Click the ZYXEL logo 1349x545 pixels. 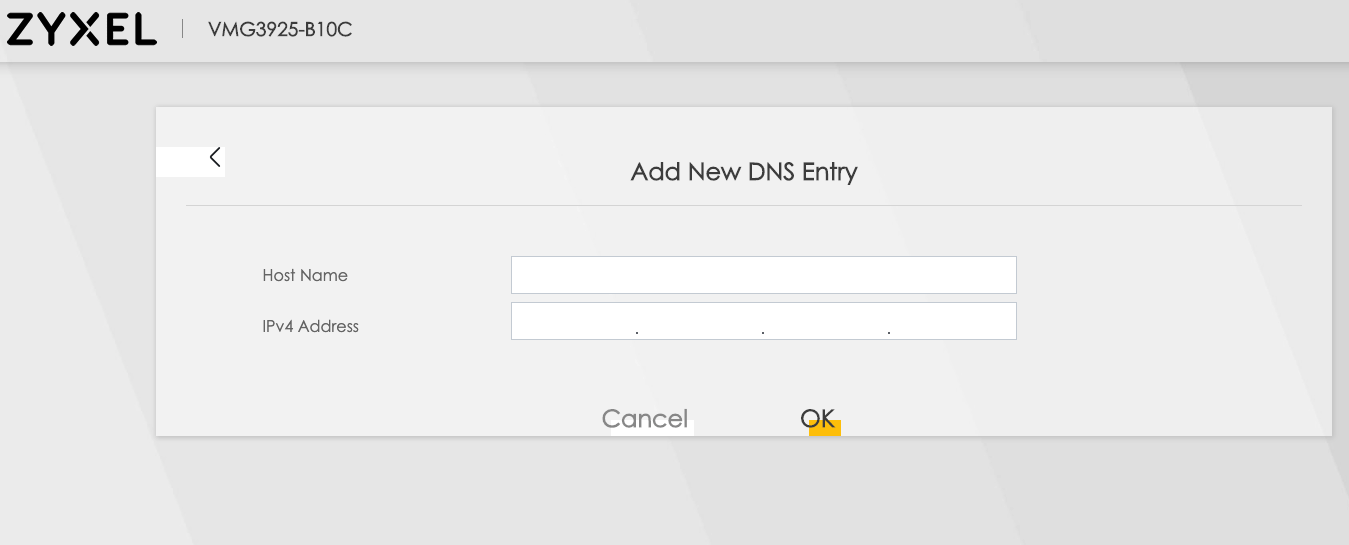tap(81, 30)
